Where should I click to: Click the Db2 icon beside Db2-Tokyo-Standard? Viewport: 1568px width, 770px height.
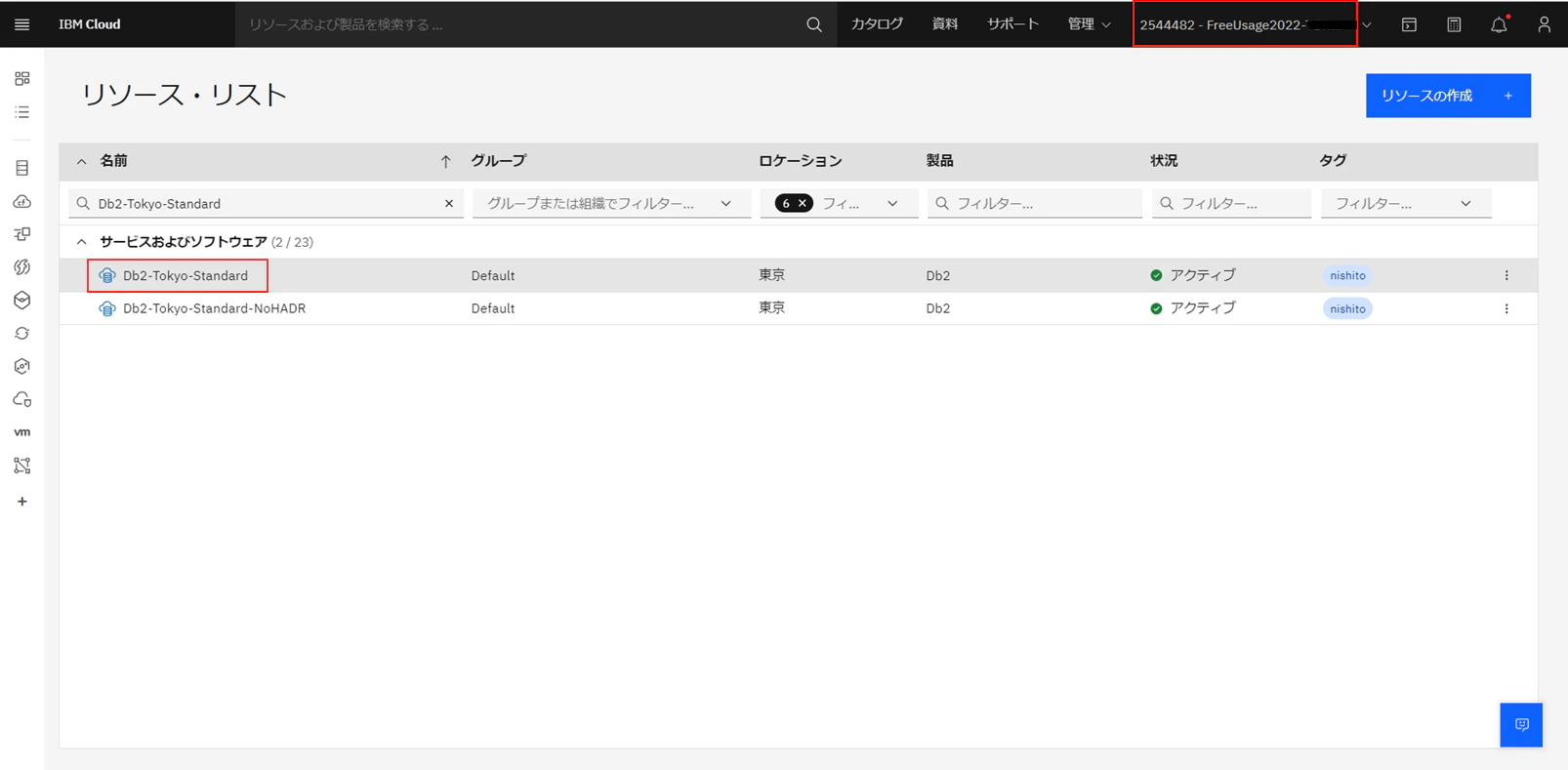[106, 276]
